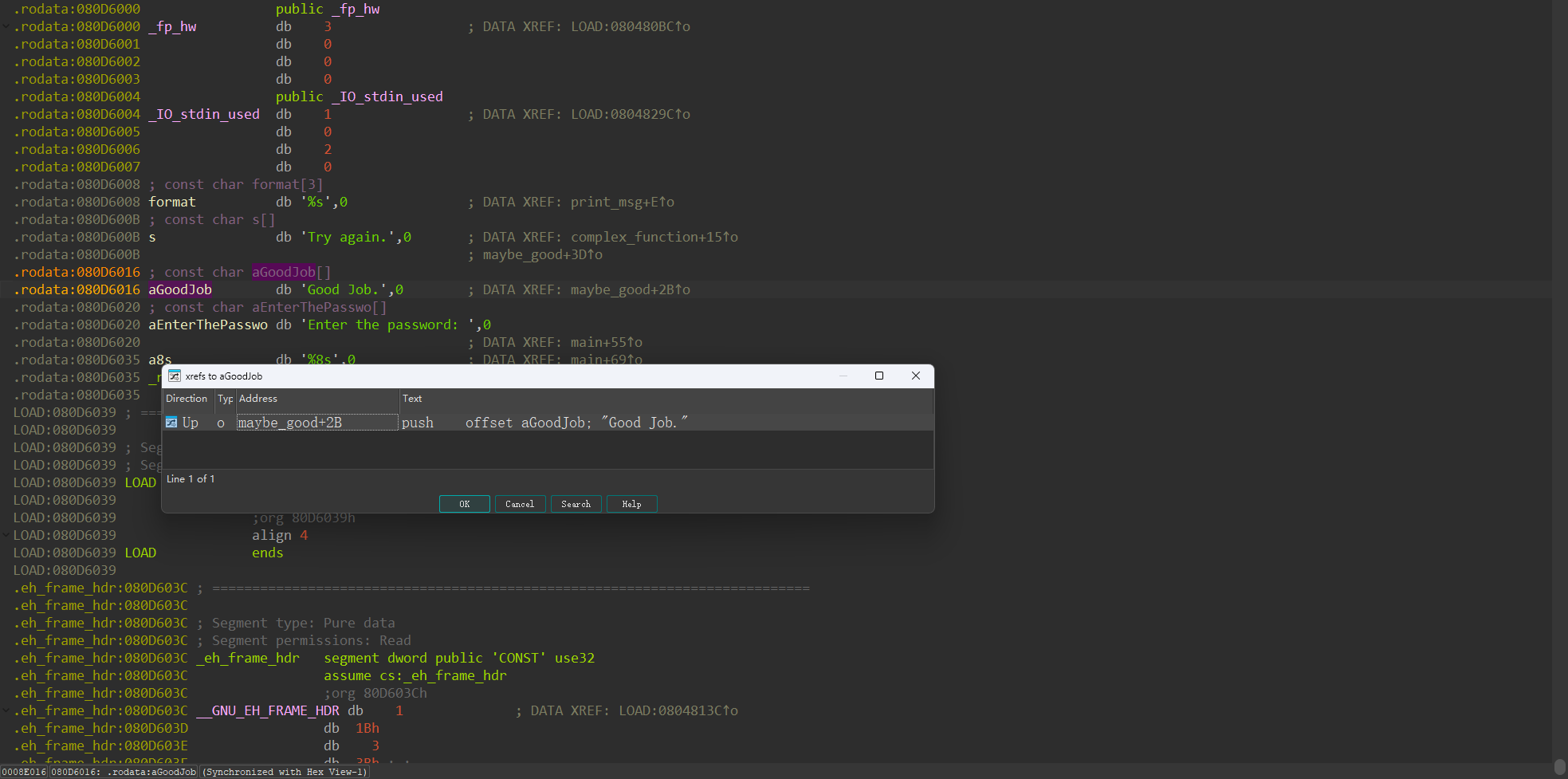The image size is (1568, 779).
Task: Open Help from the xrefs dialog
Action: [x=631, y=504]
